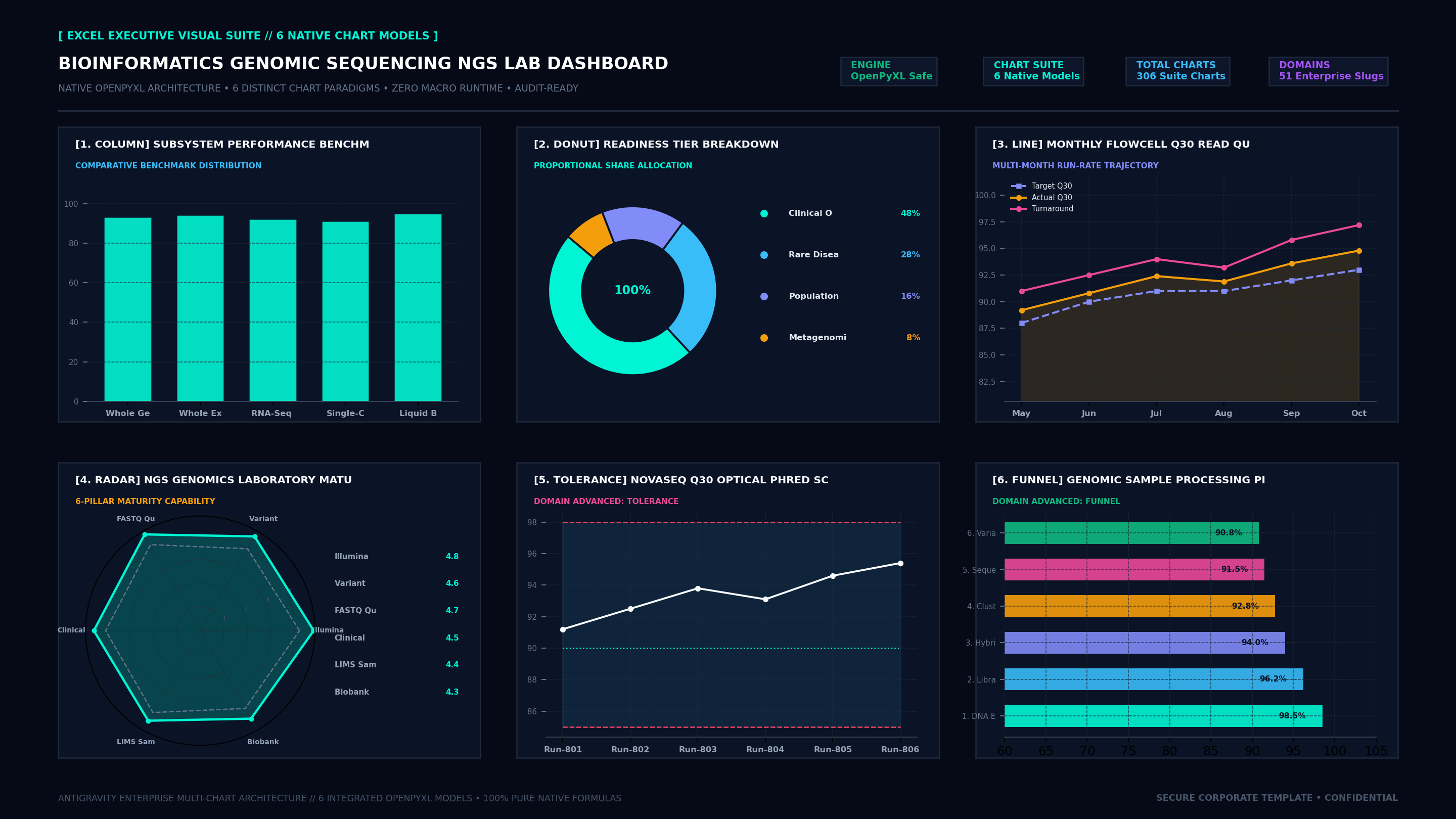Select the Metagenomi legend dot
Image resolution: width=1456 pixels, height=819 pixels.
764,338
